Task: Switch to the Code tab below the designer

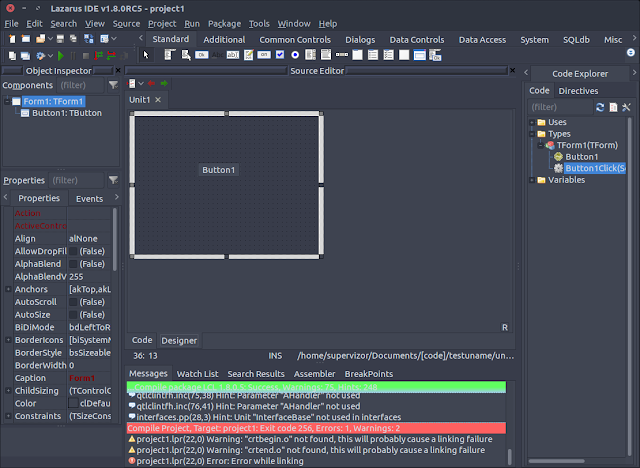Action: click(142, 340)
